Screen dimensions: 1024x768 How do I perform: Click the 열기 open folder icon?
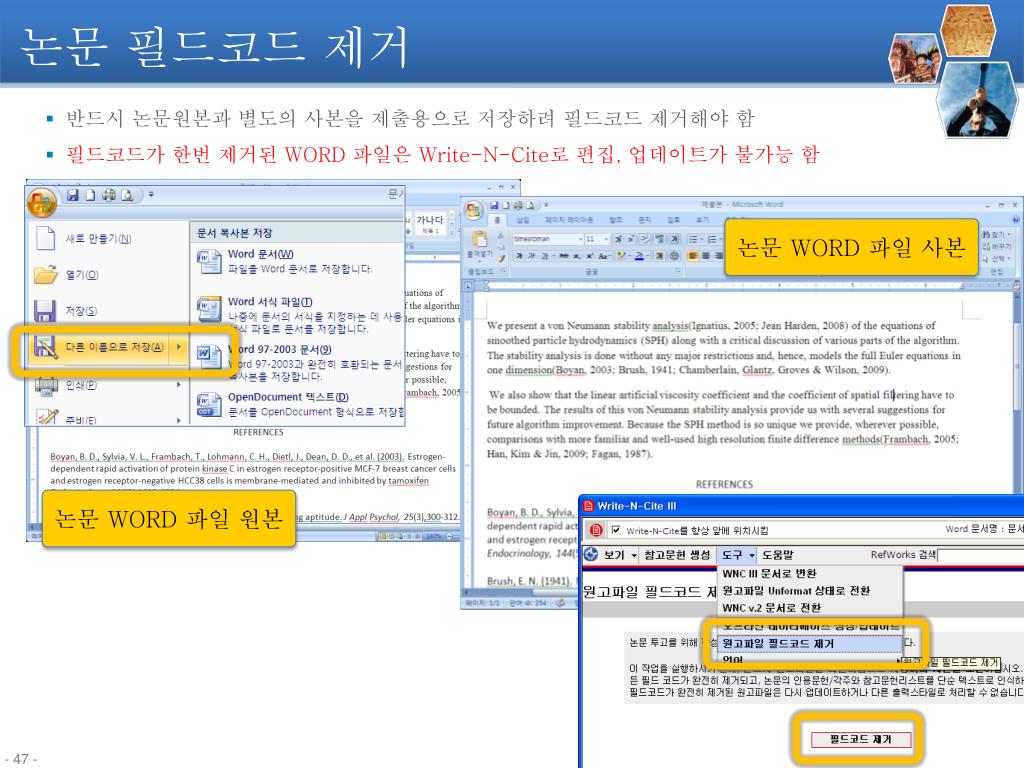tap(45, 274)
